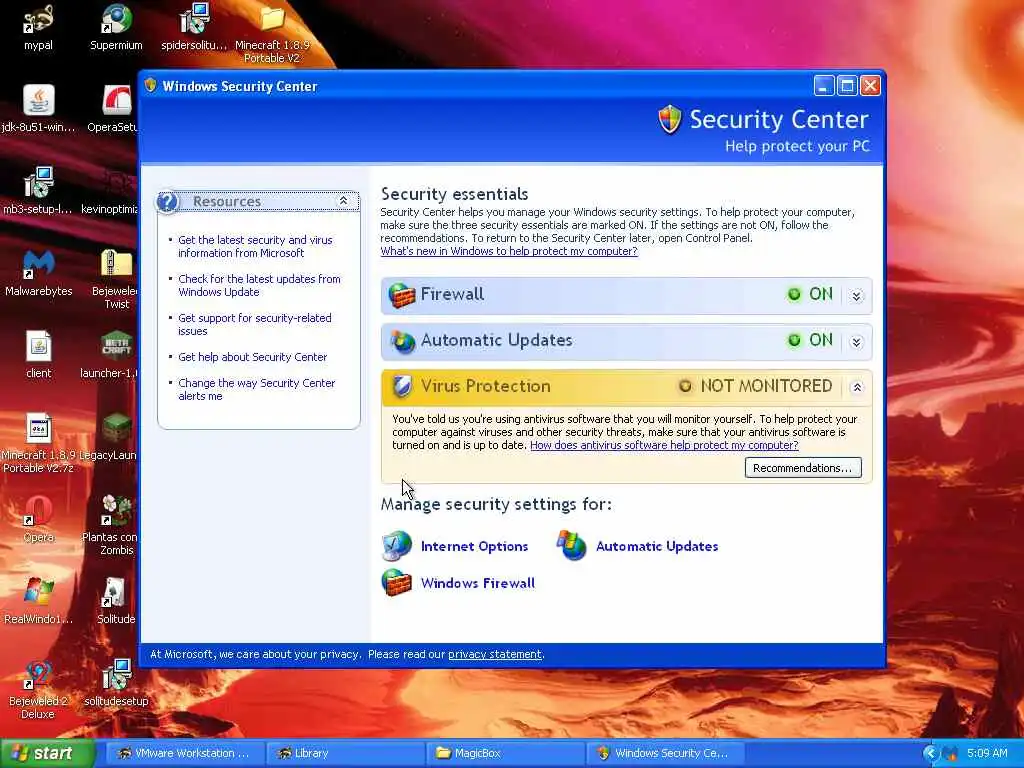Screen dimensions: 1024x768
Task: Open 'Get the latest security and virus information' link
Action: point(255,246)
